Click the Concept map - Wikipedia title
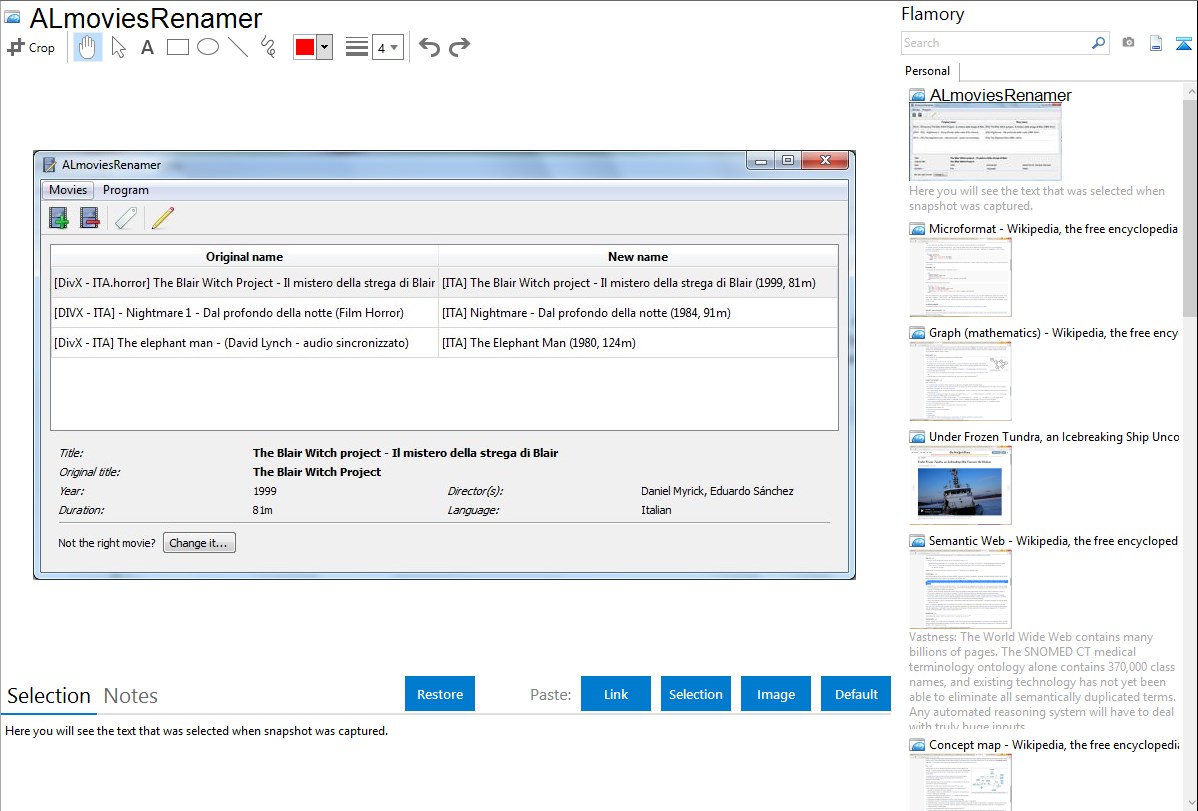 (x=1054, y=744)
